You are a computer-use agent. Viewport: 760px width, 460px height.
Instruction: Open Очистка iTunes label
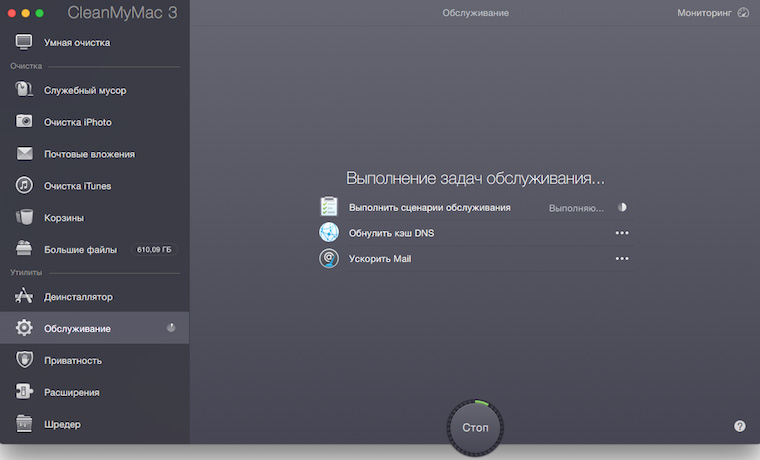pyautogui.click(x=78, y=186)
